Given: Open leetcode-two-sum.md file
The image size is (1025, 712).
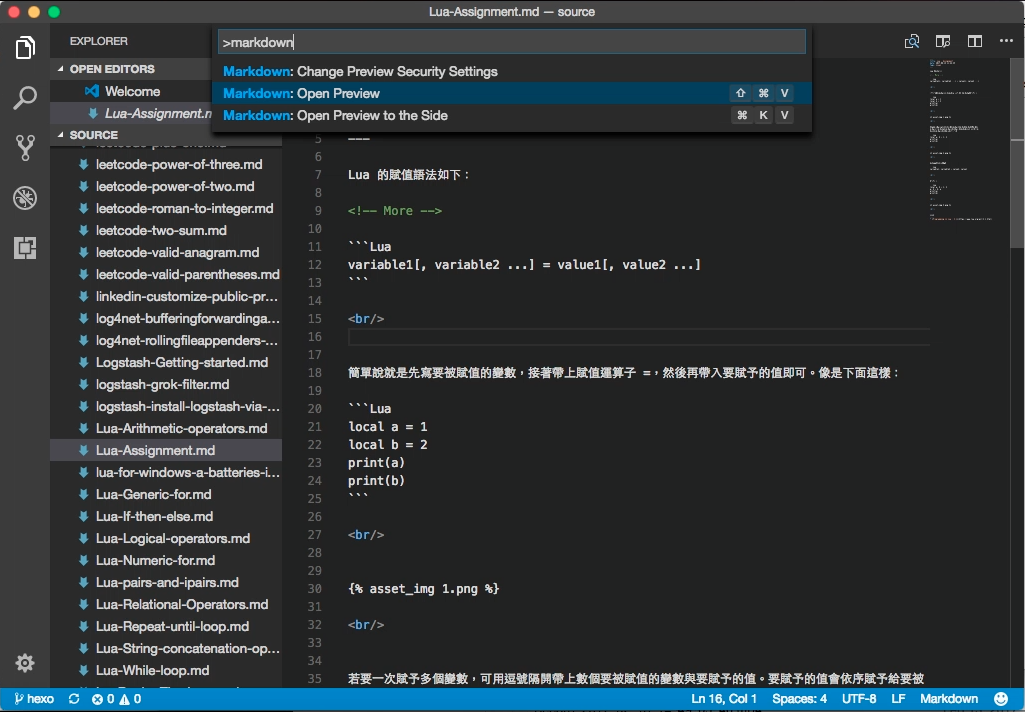Looking at the screenshot, I should pos(166,230).
